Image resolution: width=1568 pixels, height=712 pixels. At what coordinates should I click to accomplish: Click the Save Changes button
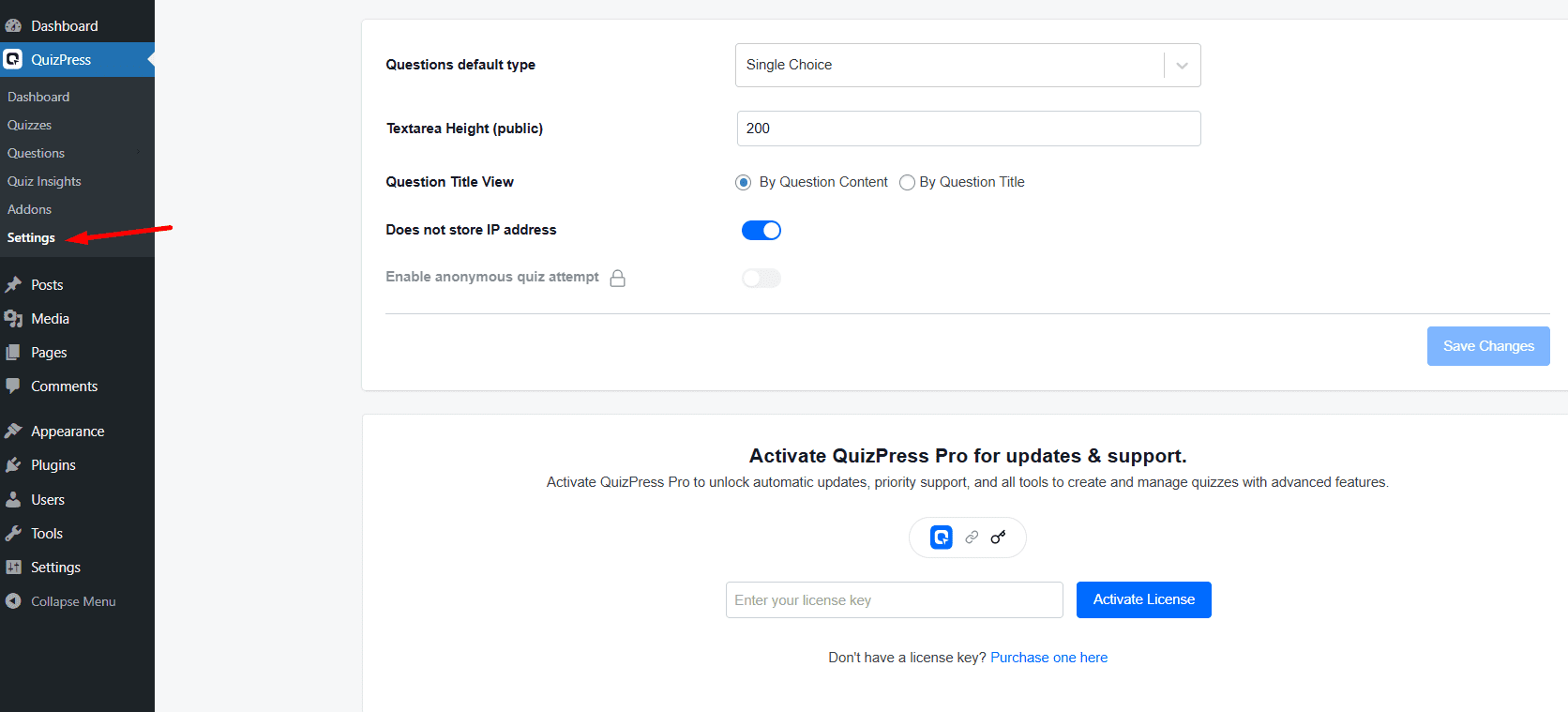coord(1488,346)
